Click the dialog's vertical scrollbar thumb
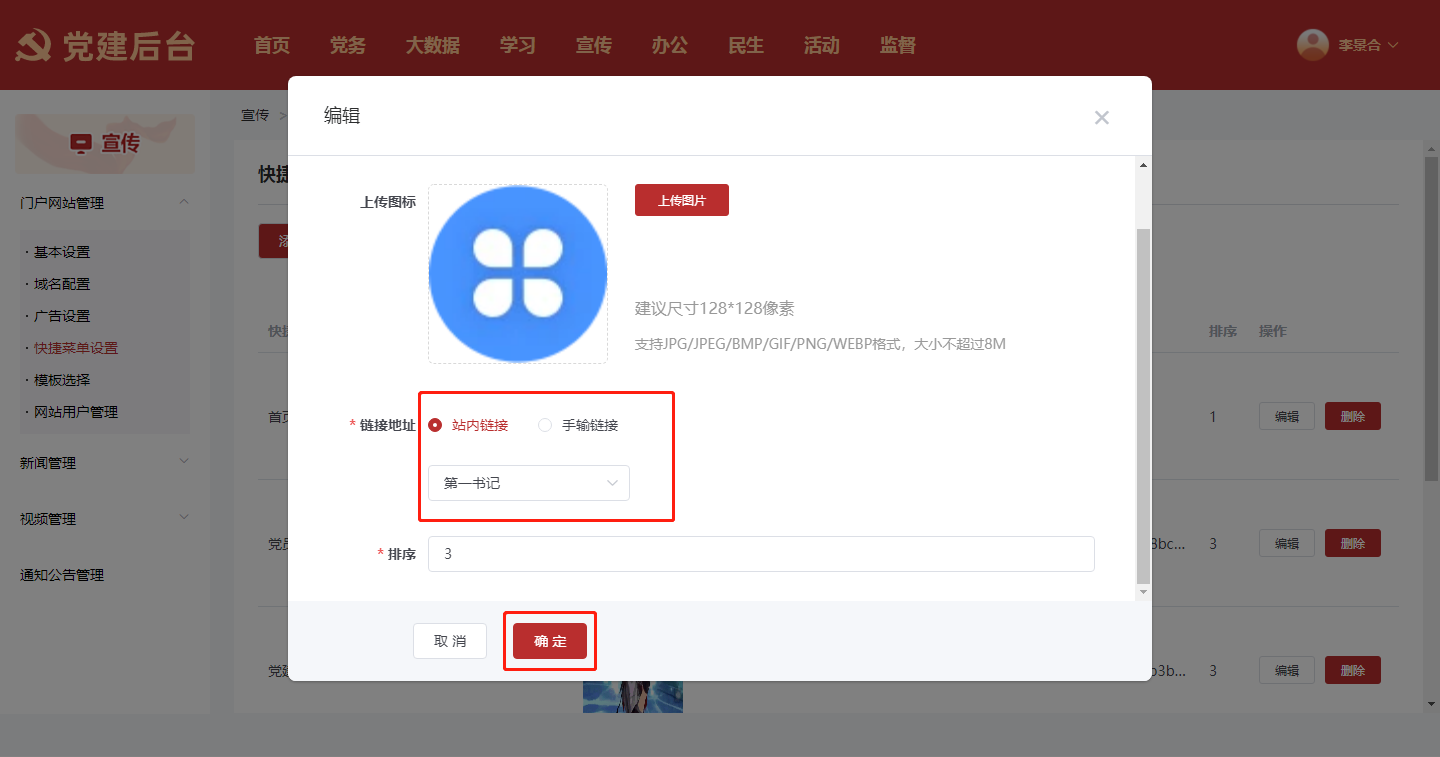Viewport: 1440px width, 757px height. point(1144,400)
